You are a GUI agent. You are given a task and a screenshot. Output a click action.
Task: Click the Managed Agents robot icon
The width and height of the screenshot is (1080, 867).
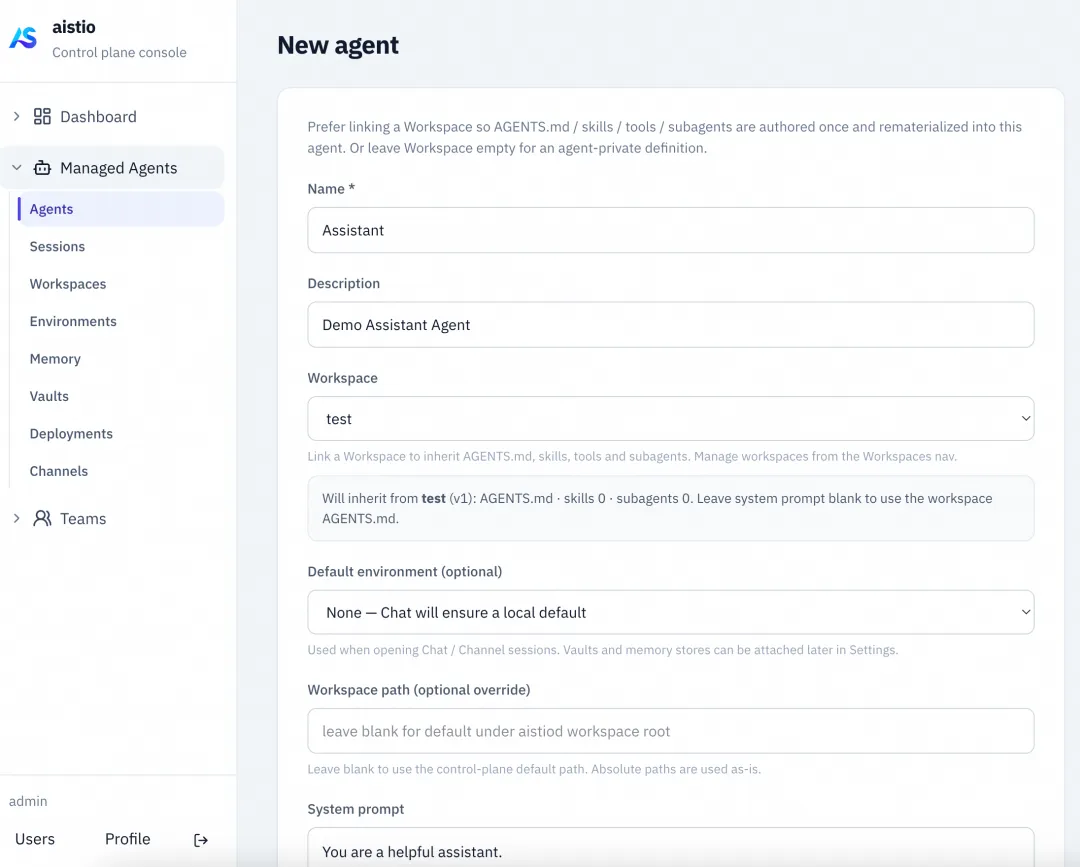point(42,168)
